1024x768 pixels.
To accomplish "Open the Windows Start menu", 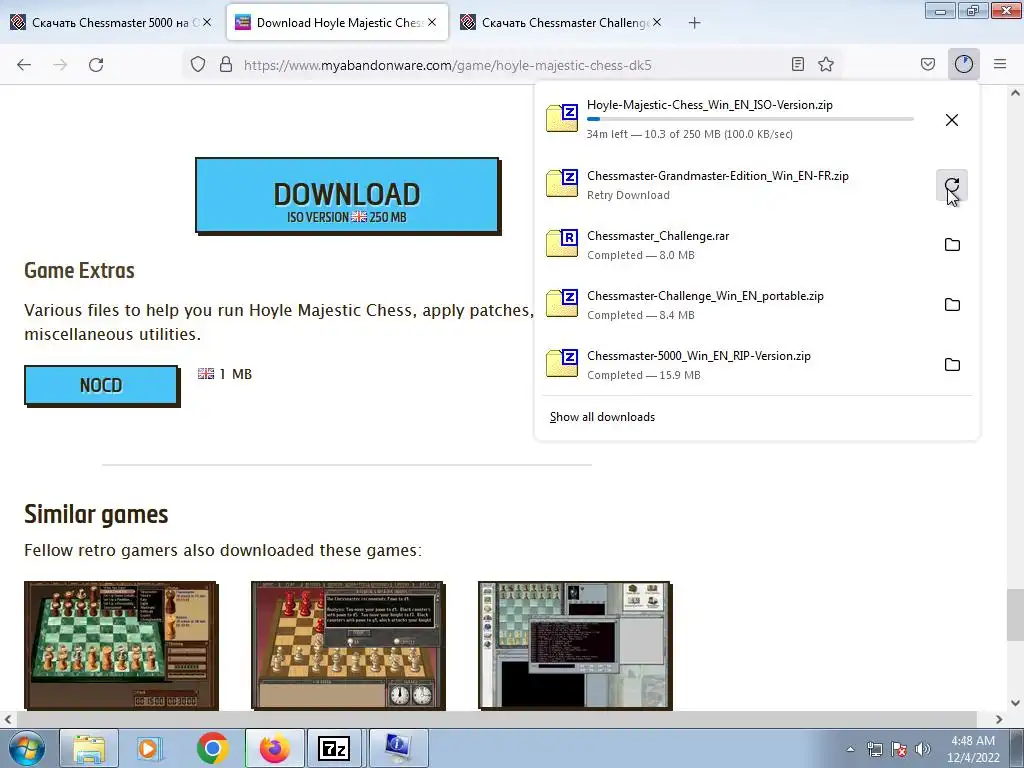I will coord(27,748).
